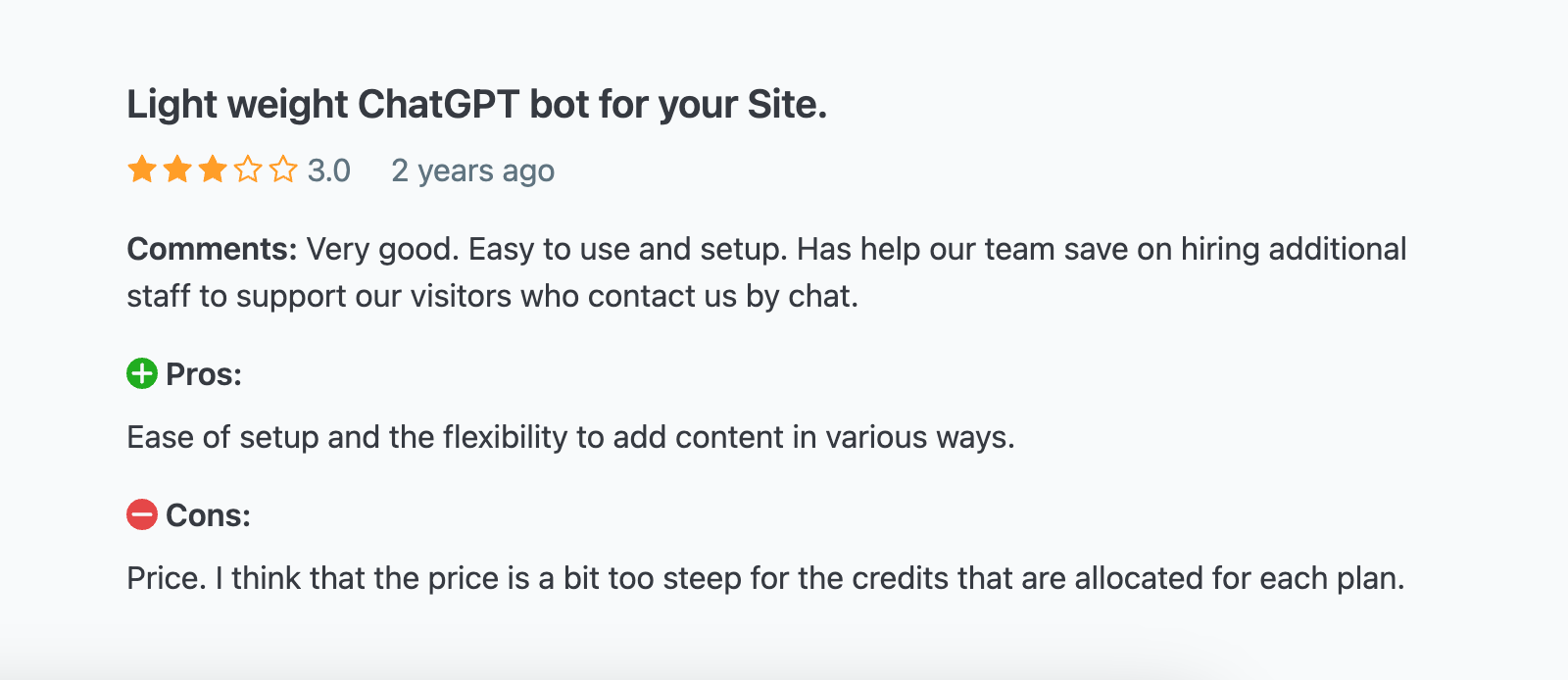1568x680 pixels.
Task: Click the fifth, last empty star
Action: [x=283, y=170]
